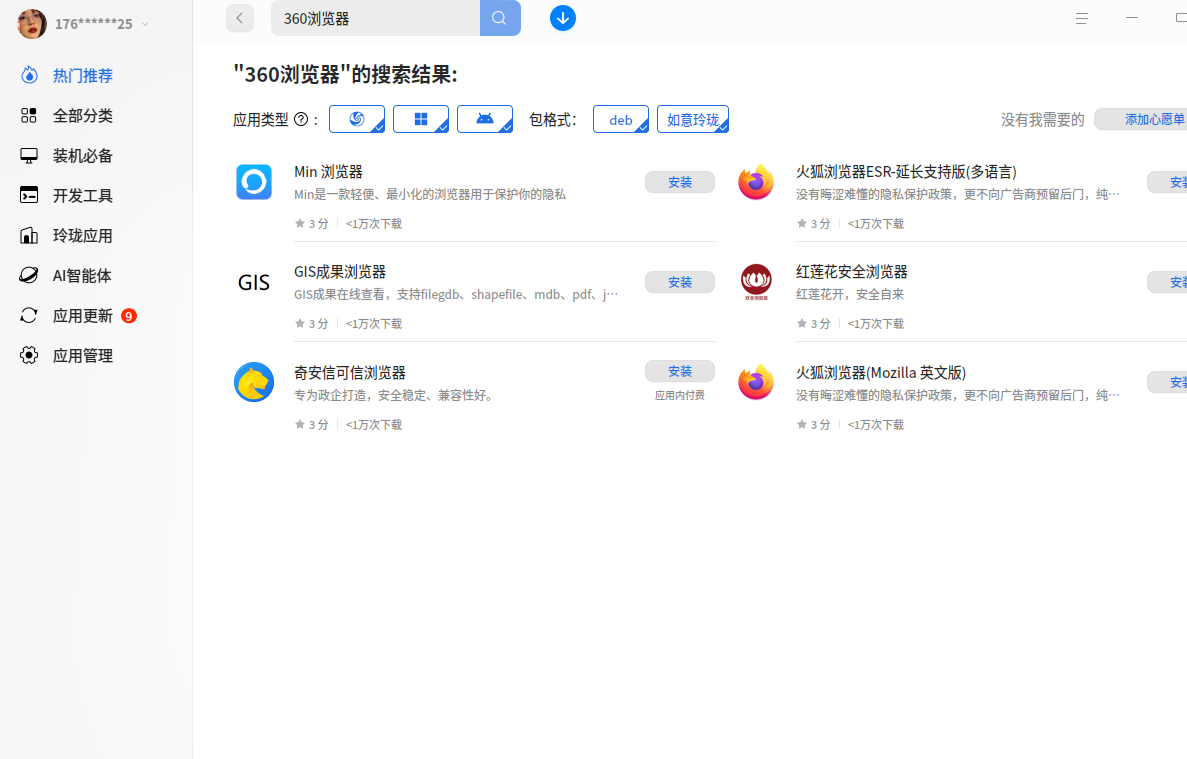This screenshot has width=1187, height=759.
Task: Open the GIS成果浏览器 title link
Action: pyautogui.click(x=340, y=272)
